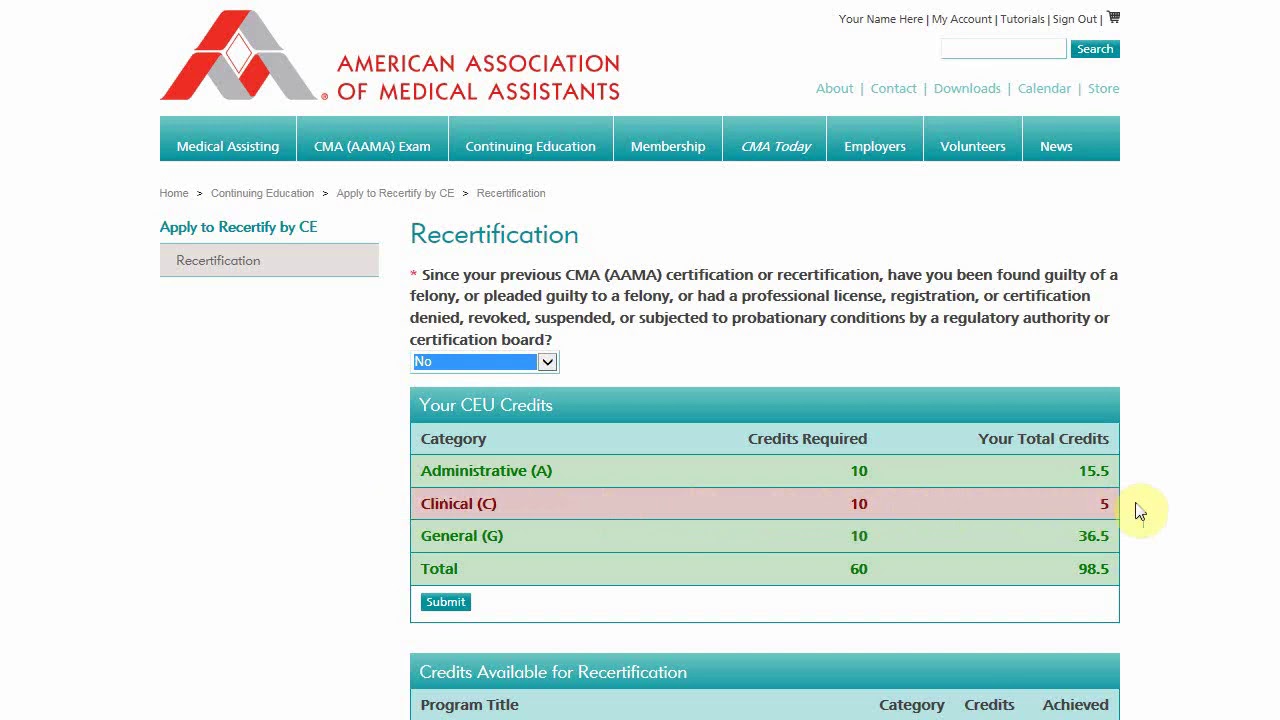1280x720 pixels.
Task: Click Credits Required column header
Action: pos(807,439)
